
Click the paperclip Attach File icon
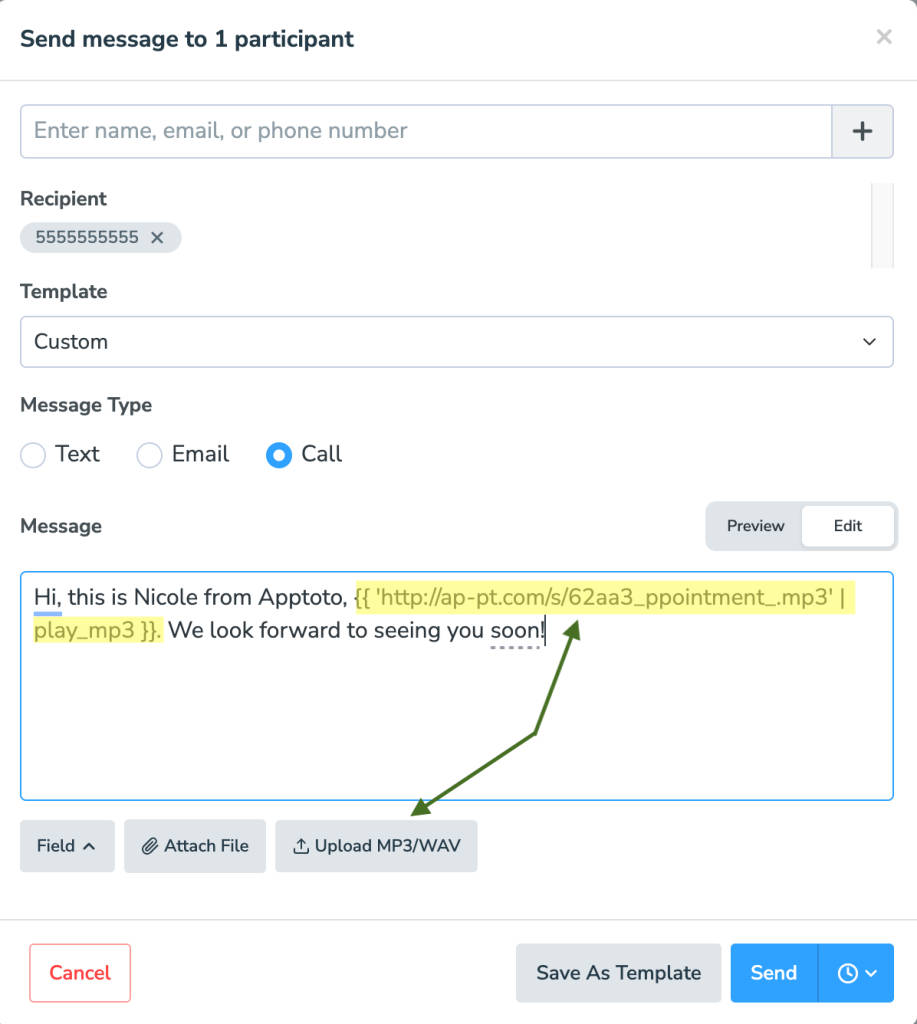[x=150, y=846]
